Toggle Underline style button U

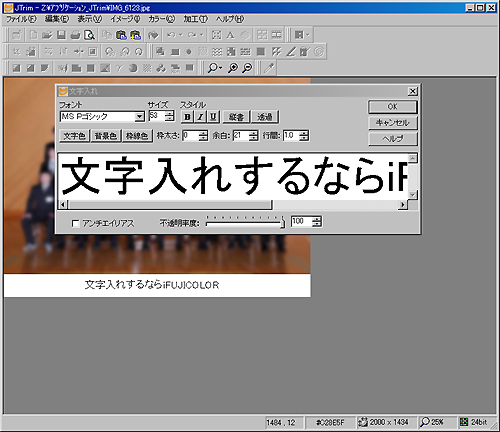pyautogui.click(x=213, y=117)
